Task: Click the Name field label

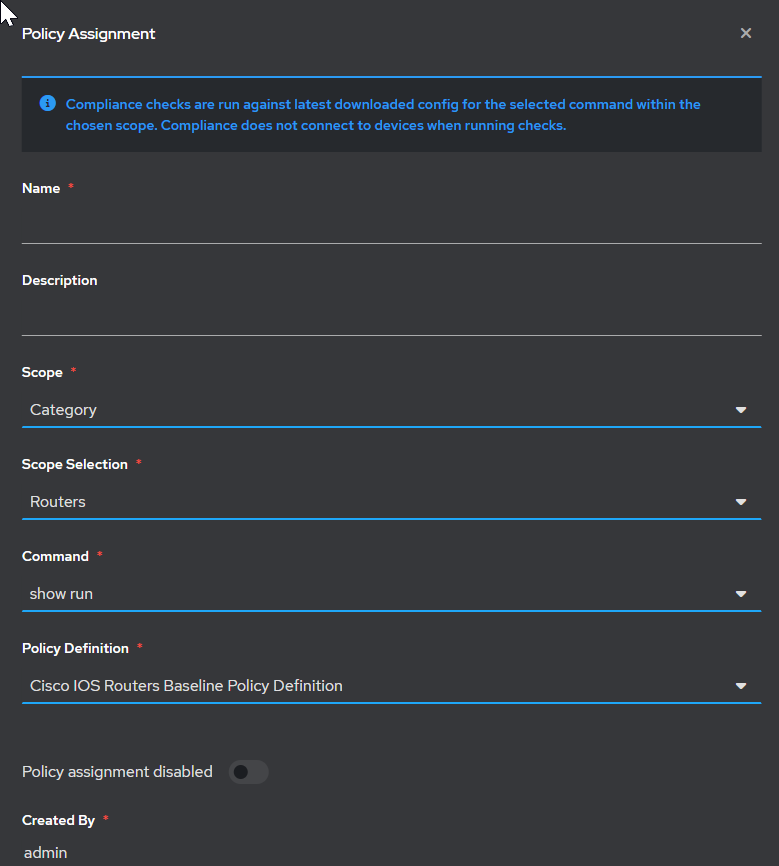Action: click(x=41, y=188)
